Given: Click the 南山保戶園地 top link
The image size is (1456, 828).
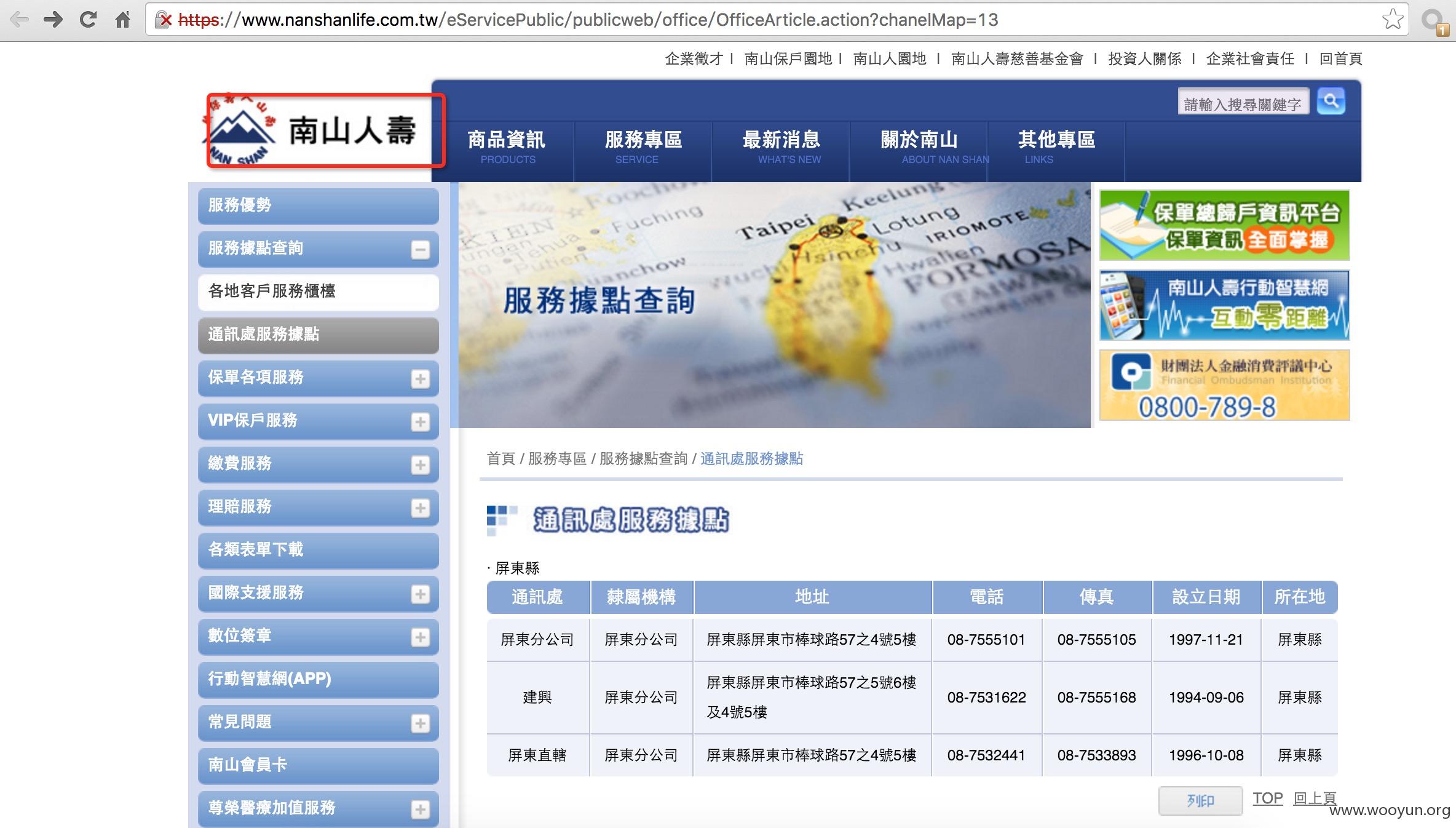Looking at the screenshot, I should [x=788, y=59].
